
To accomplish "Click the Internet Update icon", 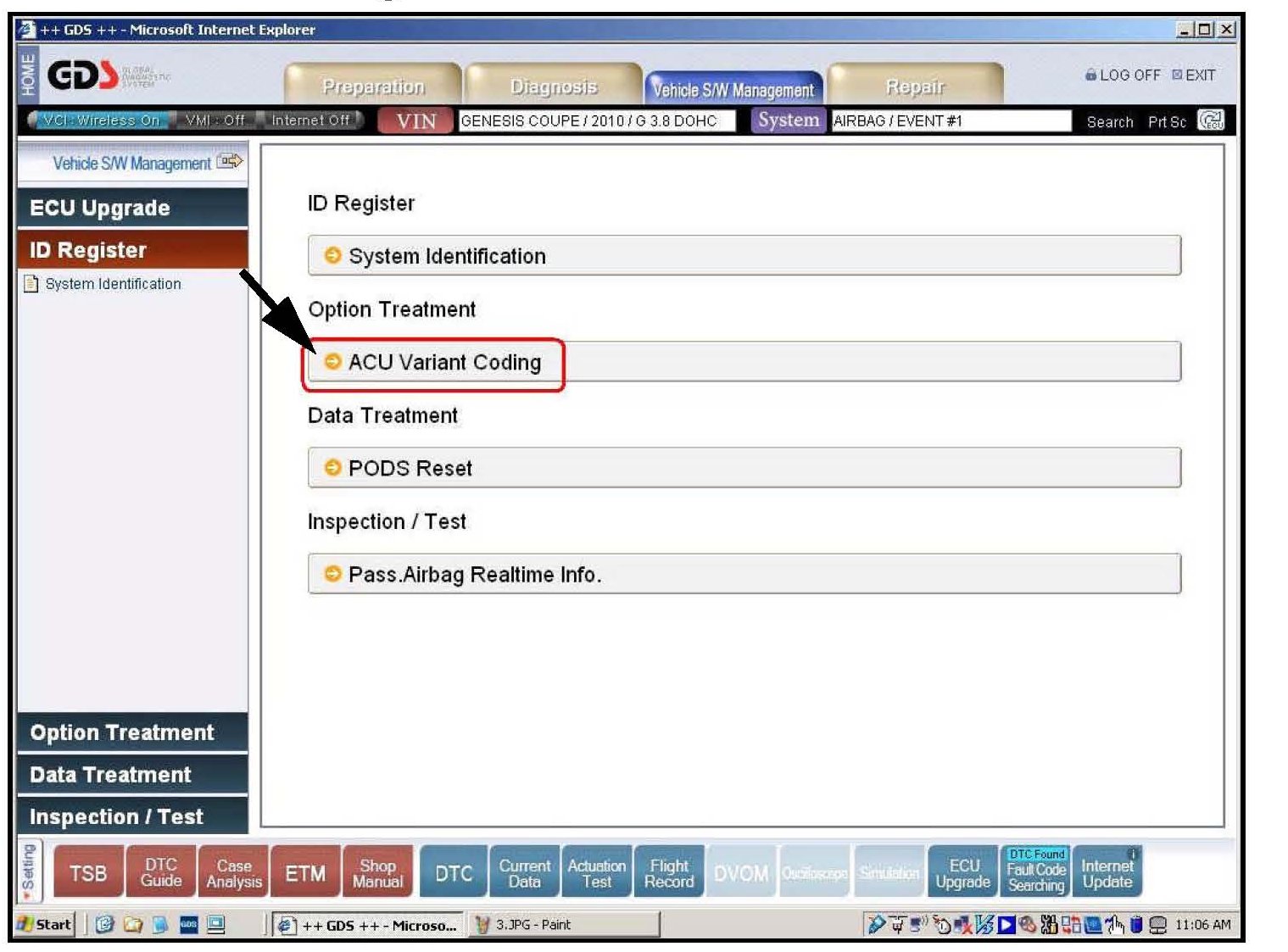I will (x=1107, y=872).
